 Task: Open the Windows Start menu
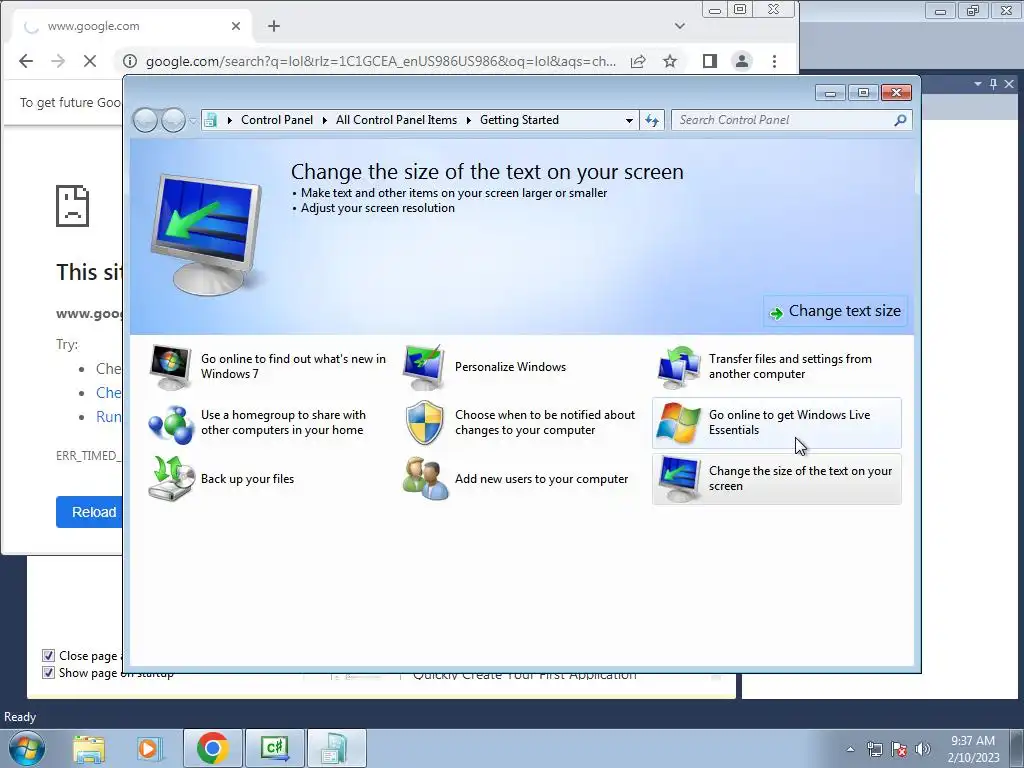click(x=27, y=748)
